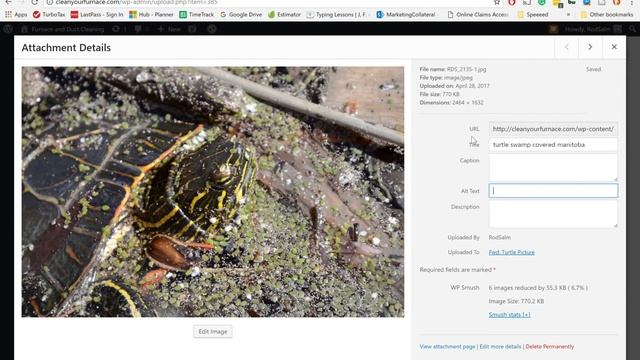
Task: Click the WordPress logo in the admin bar
Action: (8, 29)
